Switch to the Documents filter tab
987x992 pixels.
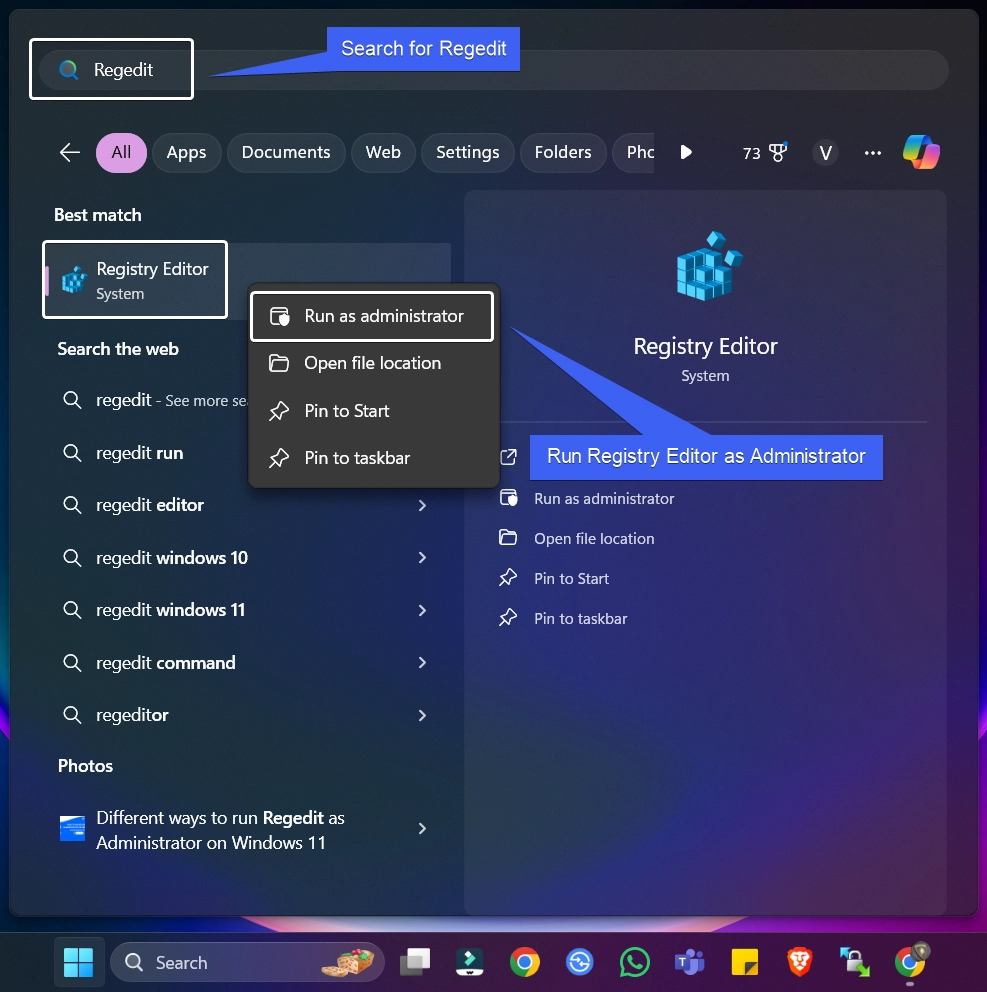tap(286, 152)
